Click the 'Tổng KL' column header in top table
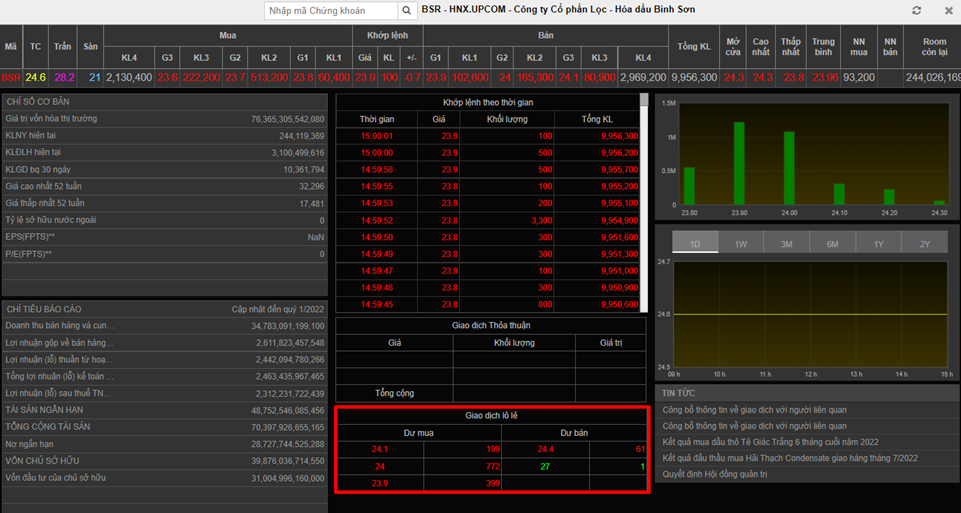This screenshot has width=961, height=513. point(693,47)
